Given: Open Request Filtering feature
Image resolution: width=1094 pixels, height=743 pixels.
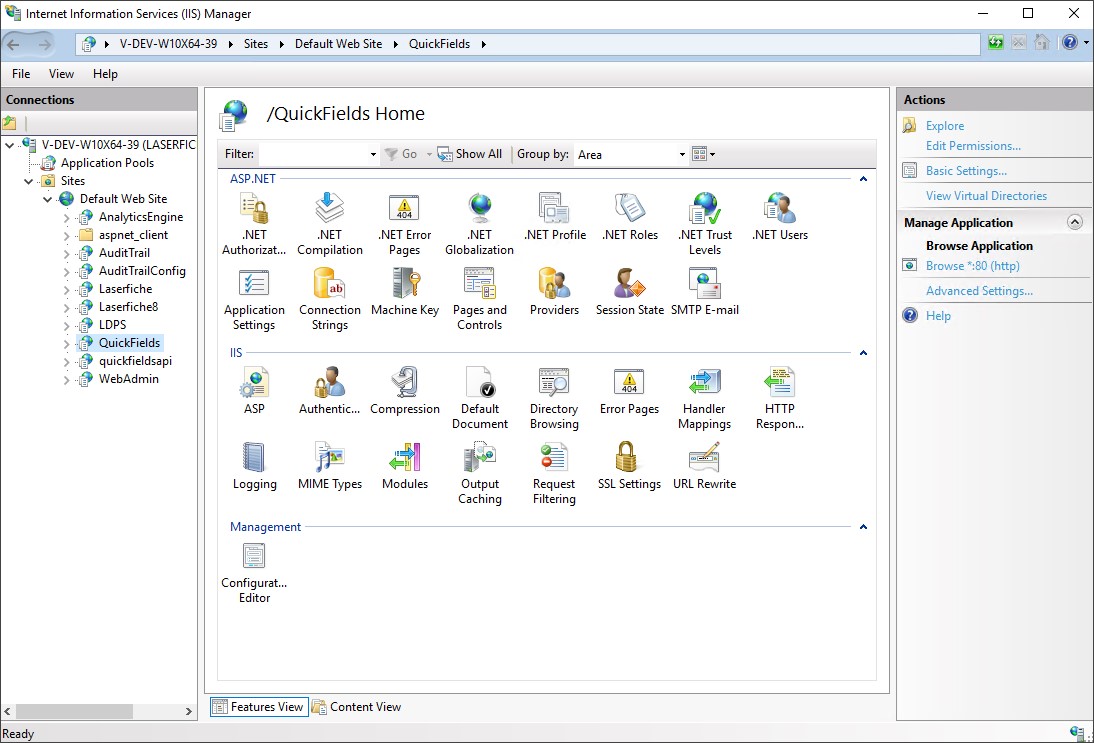Looking at the screenshot, I should click(555, 473).
